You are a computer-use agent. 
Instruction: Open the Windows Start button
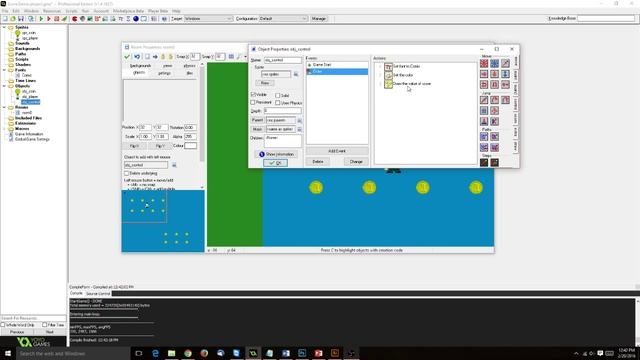[8, 353]
